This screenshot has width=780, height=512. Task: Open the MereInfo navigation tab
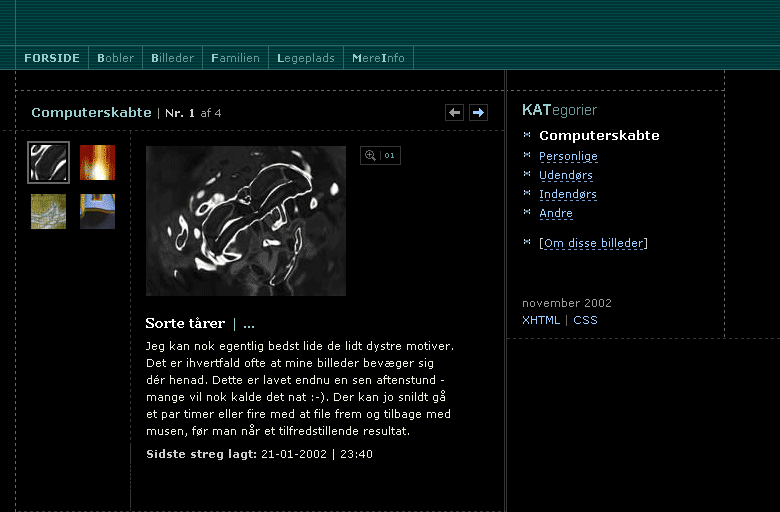point(378,58)
